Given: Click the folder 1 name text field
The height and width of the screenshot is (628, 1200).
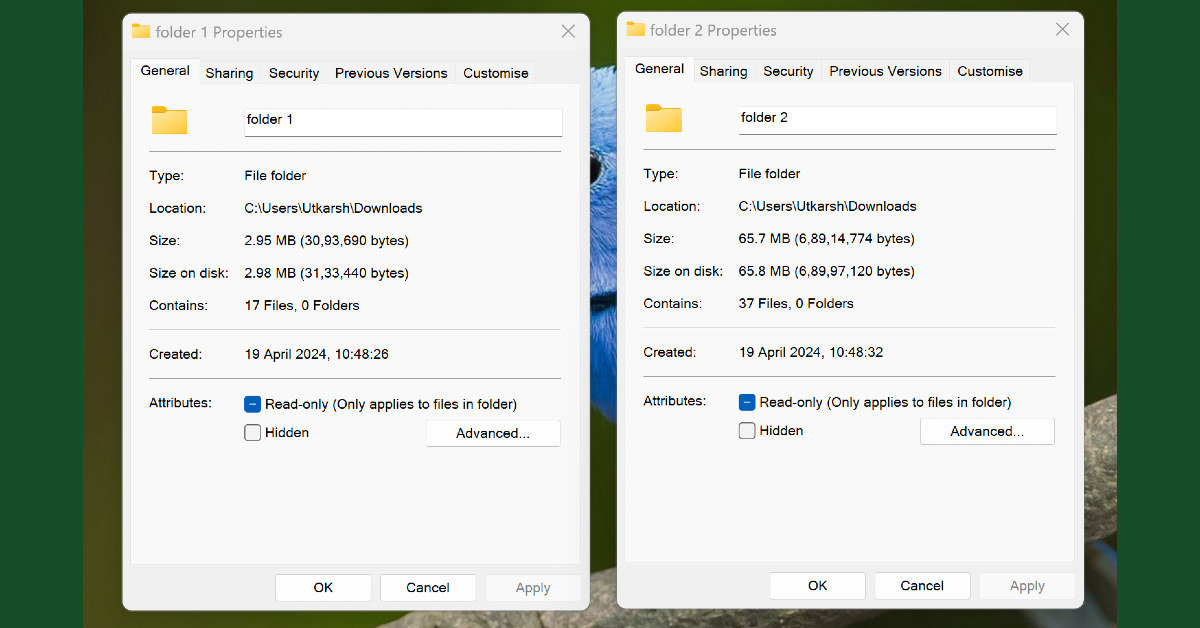Looking at the screenshot, I should point(402,121).
